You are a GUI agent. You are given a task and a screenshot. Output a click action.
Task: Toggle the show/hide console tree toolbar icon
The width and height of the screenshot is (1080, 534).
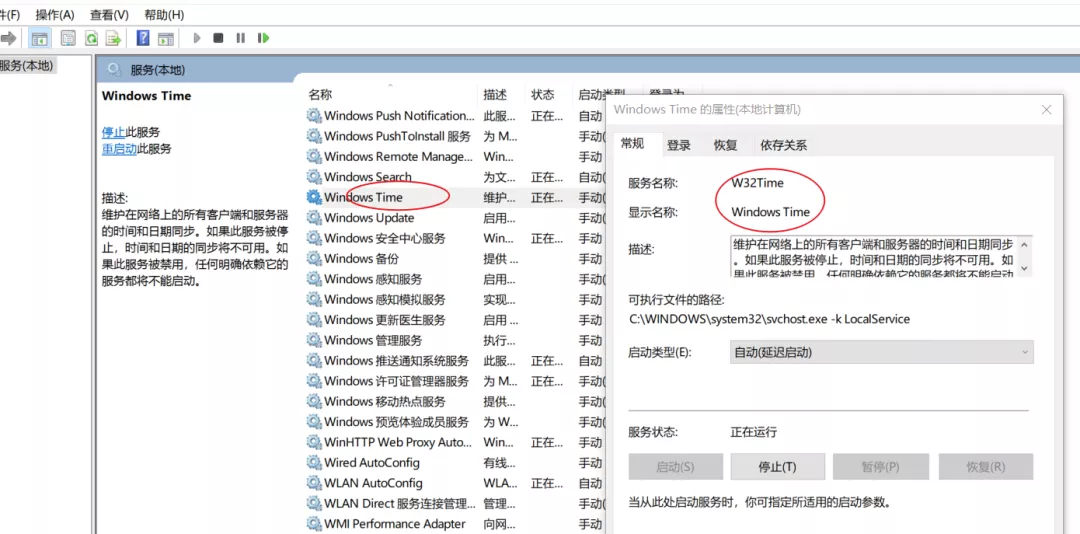point(40,38)
